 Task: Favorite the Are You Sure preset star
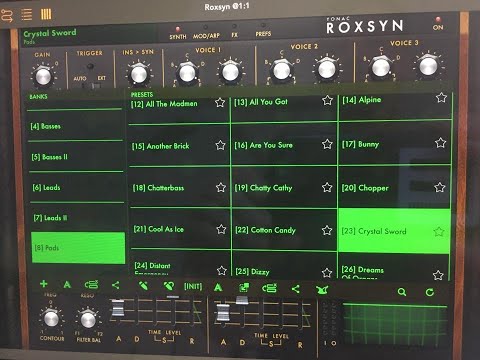327,144
